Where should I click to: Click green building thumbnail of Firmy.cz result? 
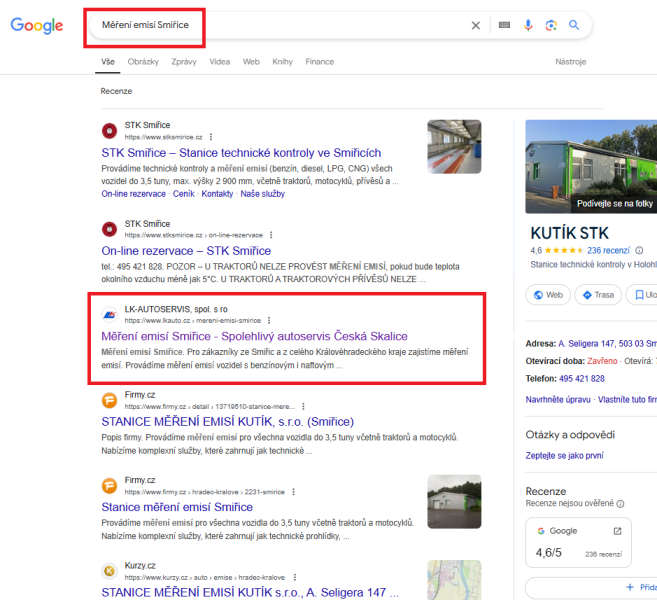tap(454, 502)
